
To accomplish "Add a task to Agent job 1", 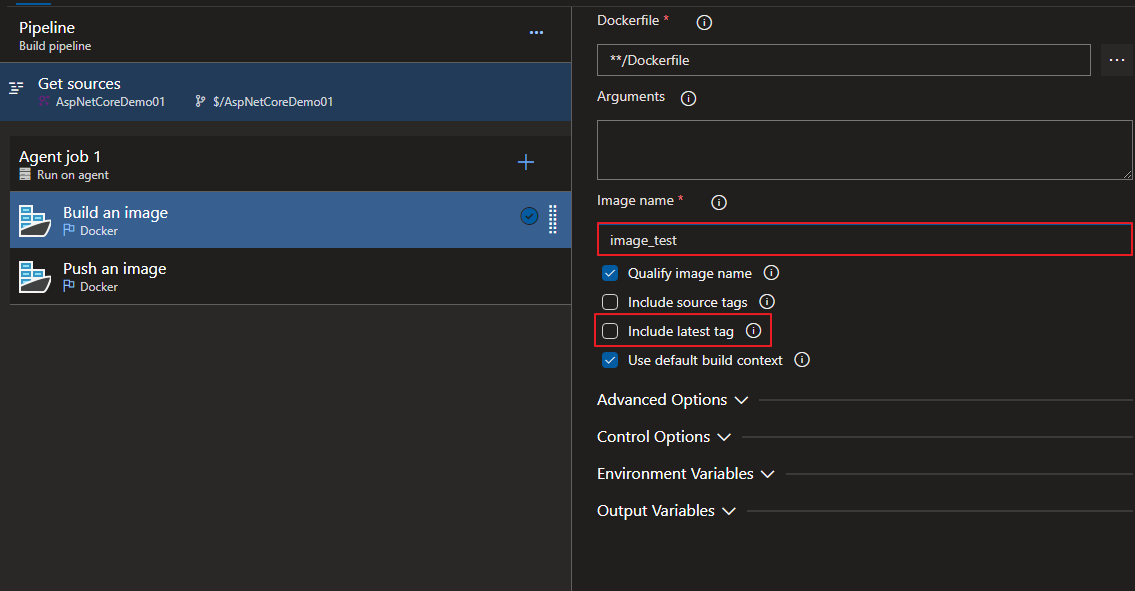I will point(526,163).
